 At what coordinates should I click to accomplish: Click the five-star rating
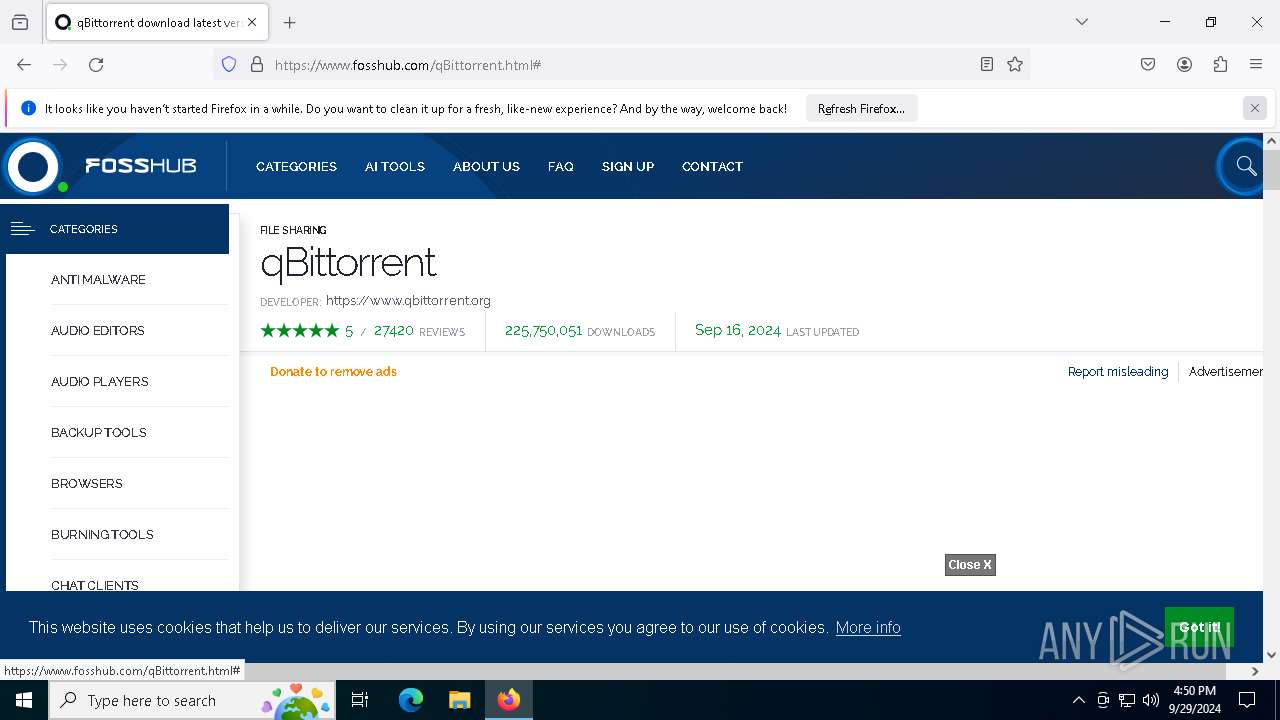click(x=300, y=331)
